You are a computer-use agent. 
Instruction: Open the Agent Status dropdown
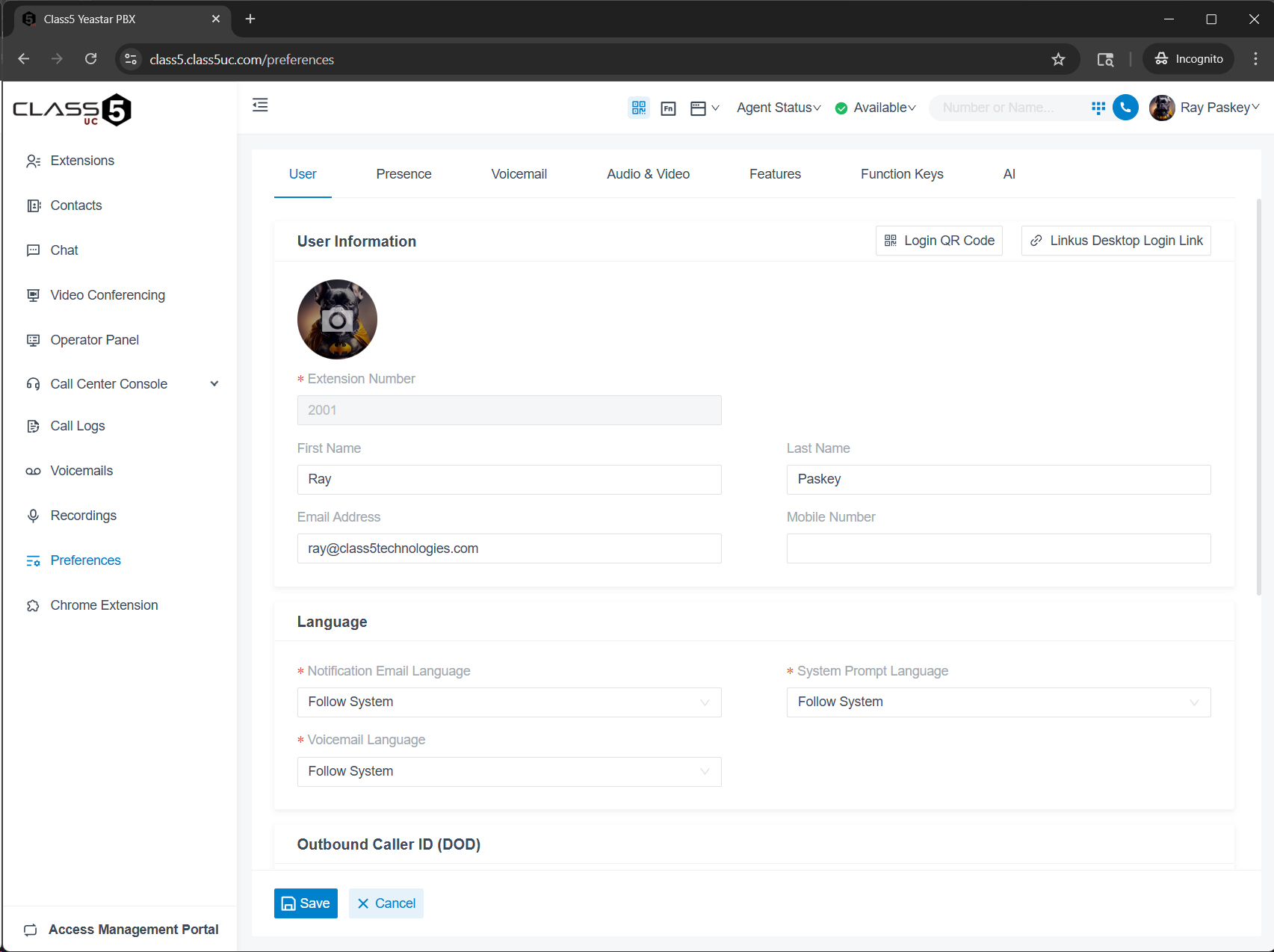779,108
